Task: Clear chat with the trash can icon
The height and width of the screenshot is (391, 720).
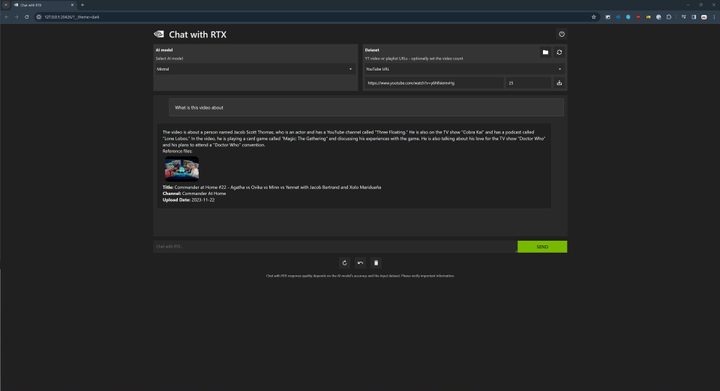Action: click(376, 263)
